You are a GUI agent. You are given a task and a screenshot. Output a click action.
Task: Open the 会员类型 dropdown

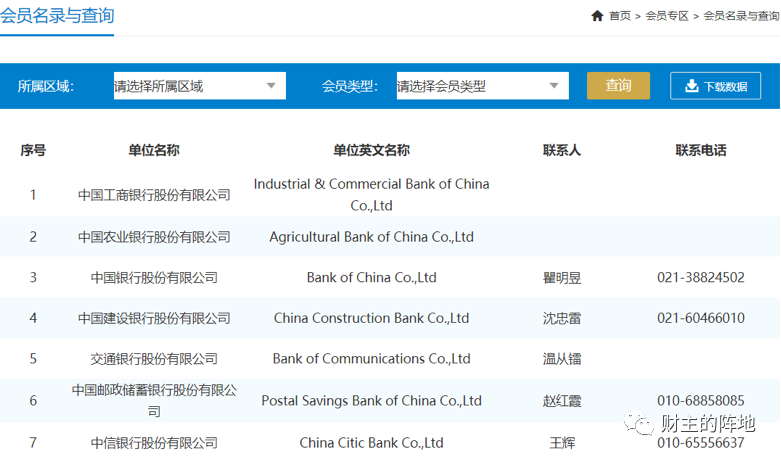(483, 86)
